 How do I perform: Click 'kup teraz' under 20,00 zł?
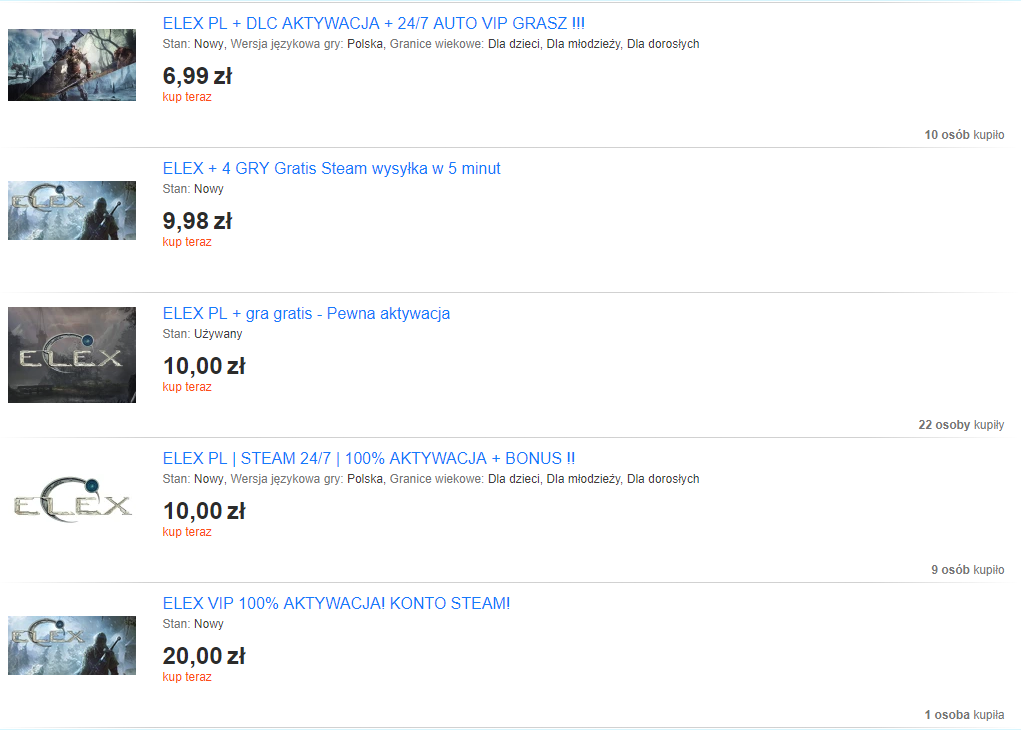pos(187,677)
